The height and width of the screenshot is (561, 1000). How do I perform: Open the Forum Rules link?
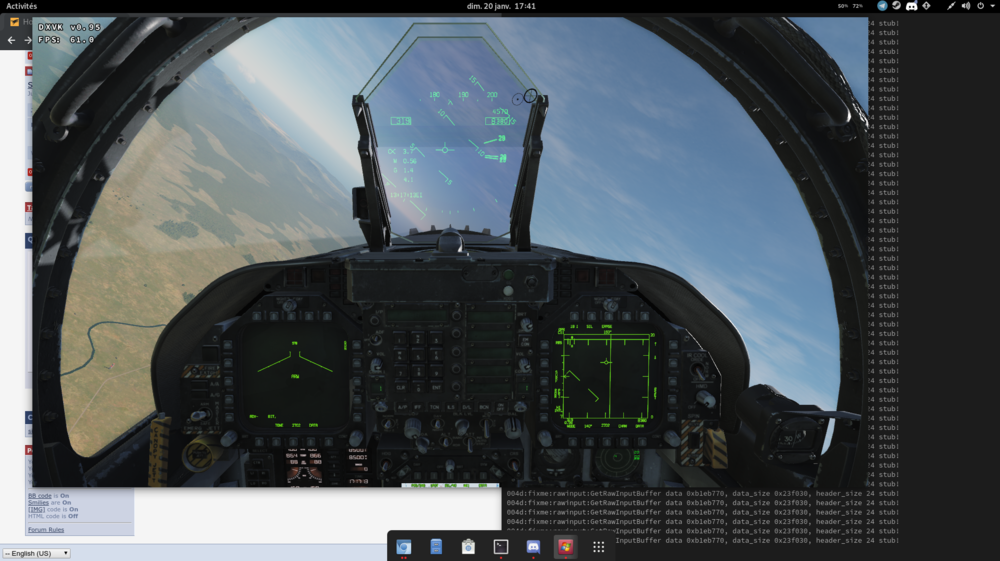click(x=46, y=529)
